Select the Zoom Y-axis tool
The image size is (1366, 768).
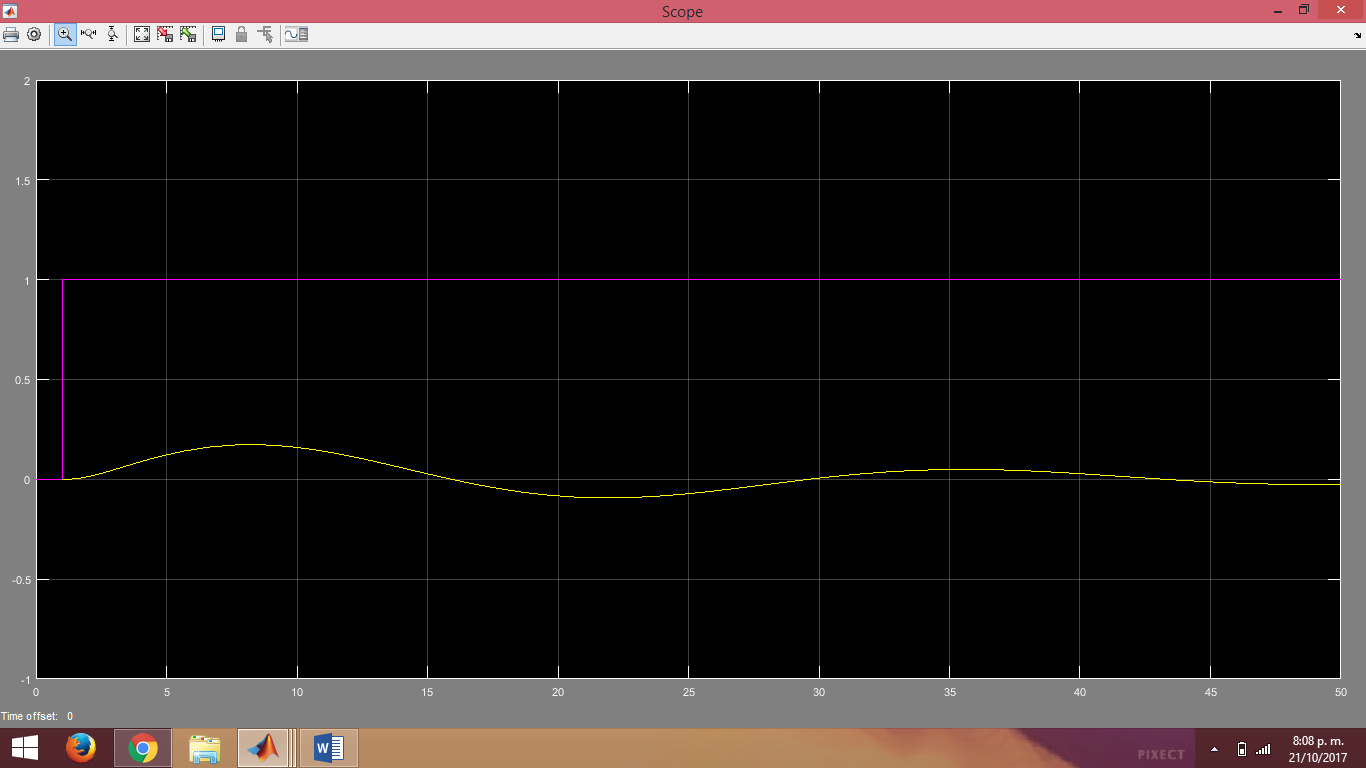[112, 34]
